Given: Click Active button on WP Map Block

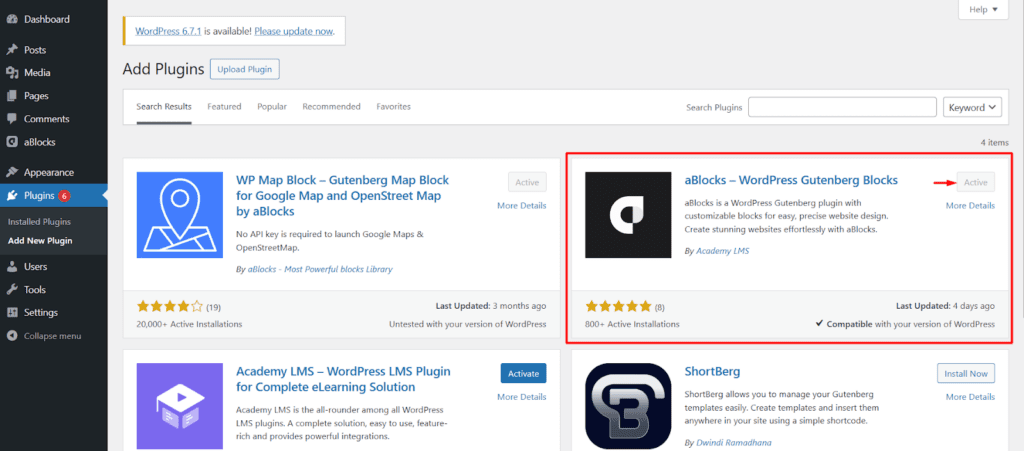Looking at the screenshot, I should pyautogui.click(x=526, y=182).
